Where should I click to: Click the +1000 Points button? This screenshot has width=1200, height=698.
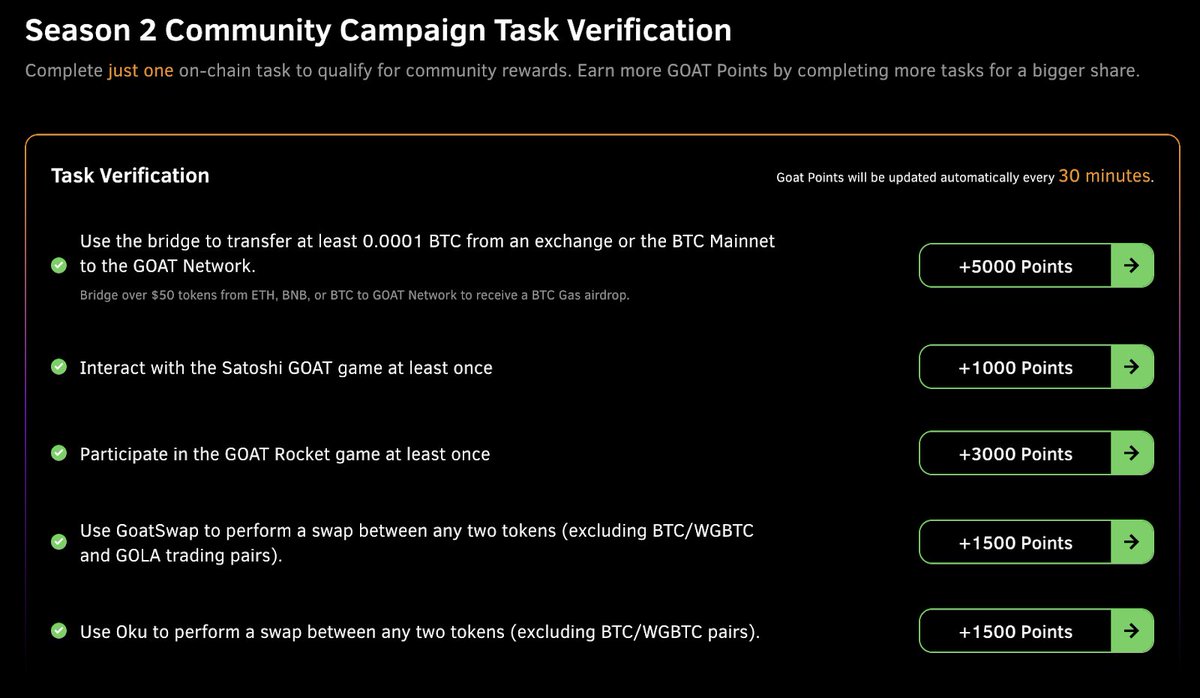point(1014,366)
